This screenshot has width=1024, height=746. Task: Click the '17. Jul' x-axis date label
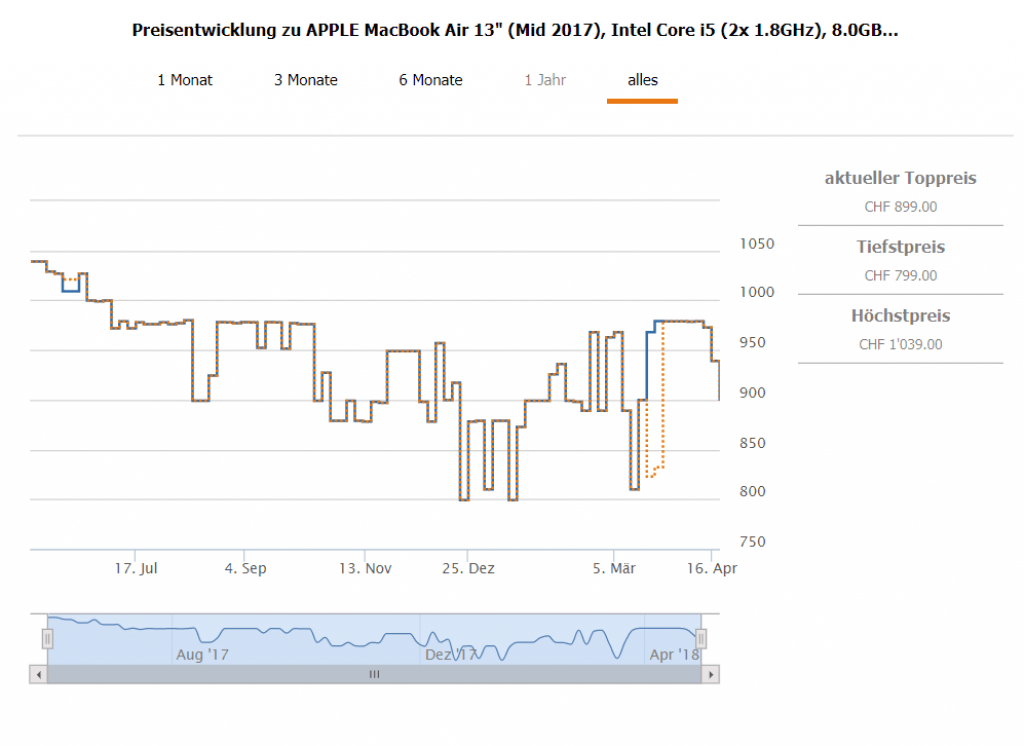136,568
